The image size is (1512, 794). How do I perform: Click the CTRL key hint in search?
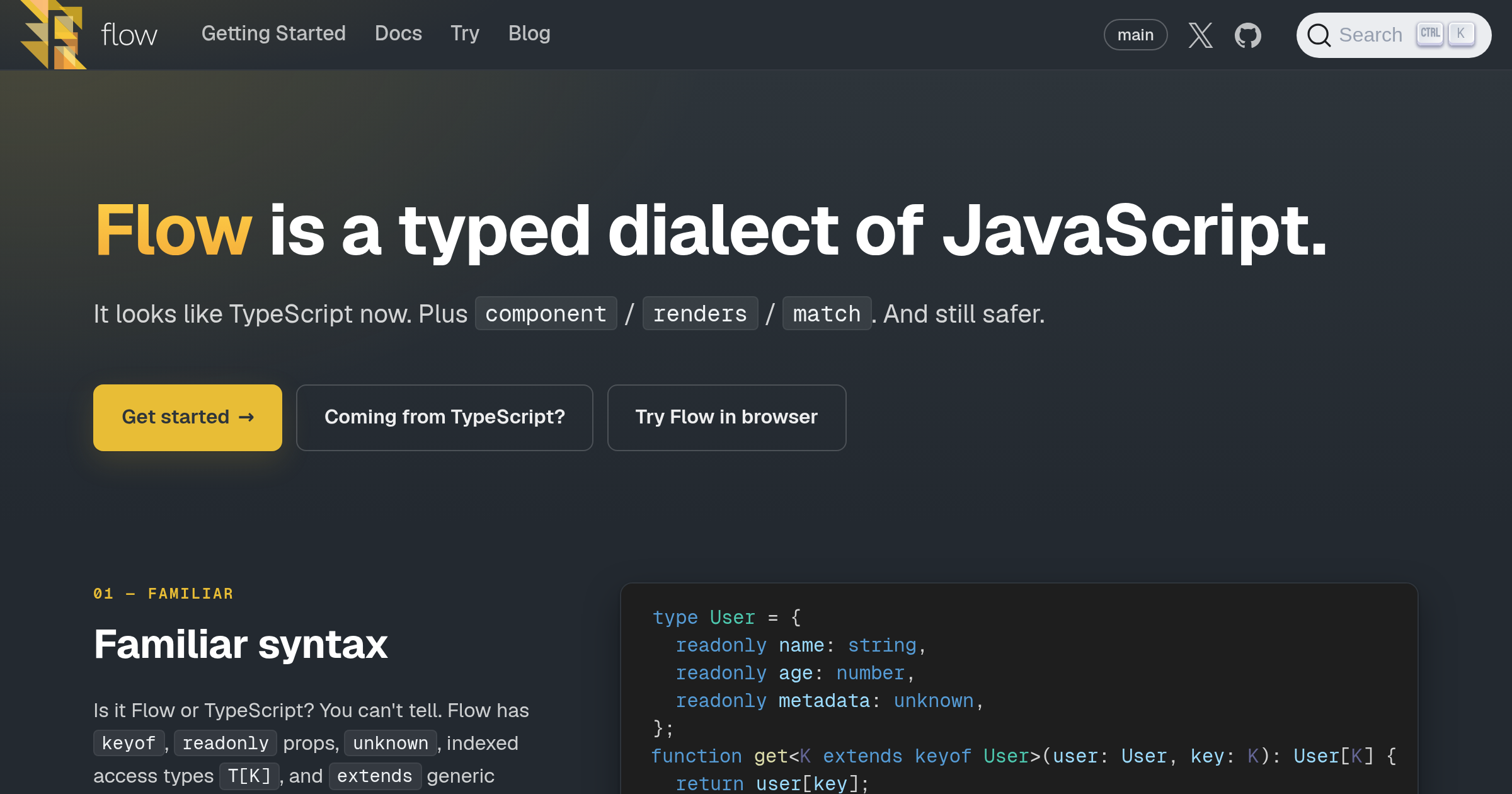pyautogui.click(x=1430, y=33)
